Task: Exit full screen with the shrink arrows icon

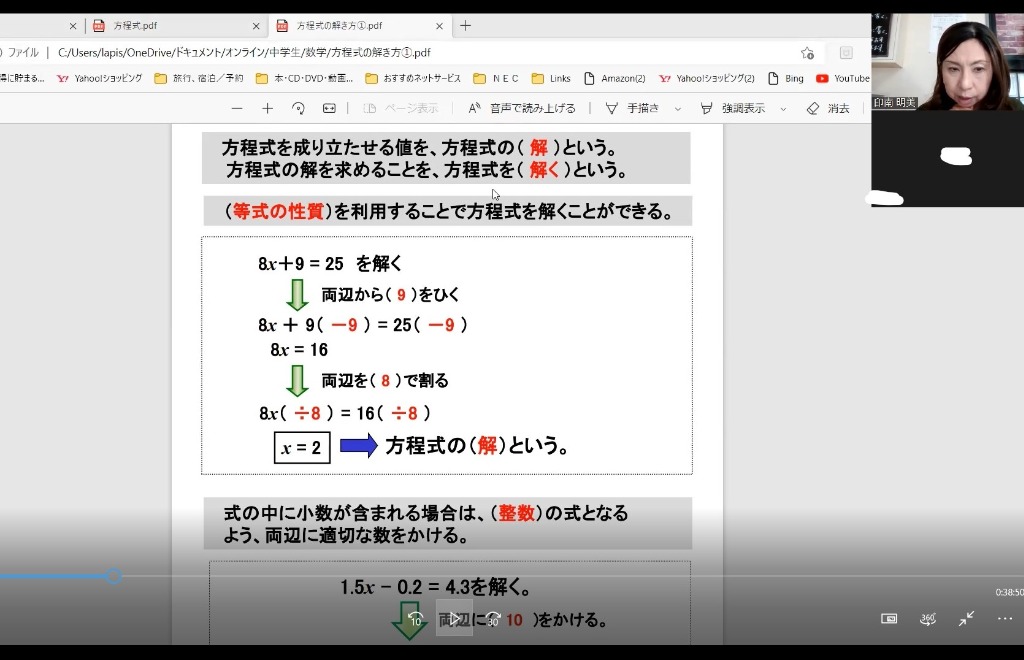Action: tap(966, 619)
